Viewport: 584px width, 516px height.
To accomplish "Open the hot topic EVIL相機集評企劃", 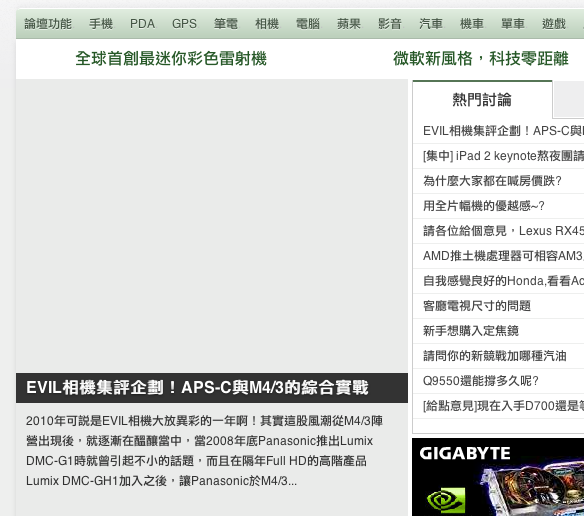I will (503, 131).
